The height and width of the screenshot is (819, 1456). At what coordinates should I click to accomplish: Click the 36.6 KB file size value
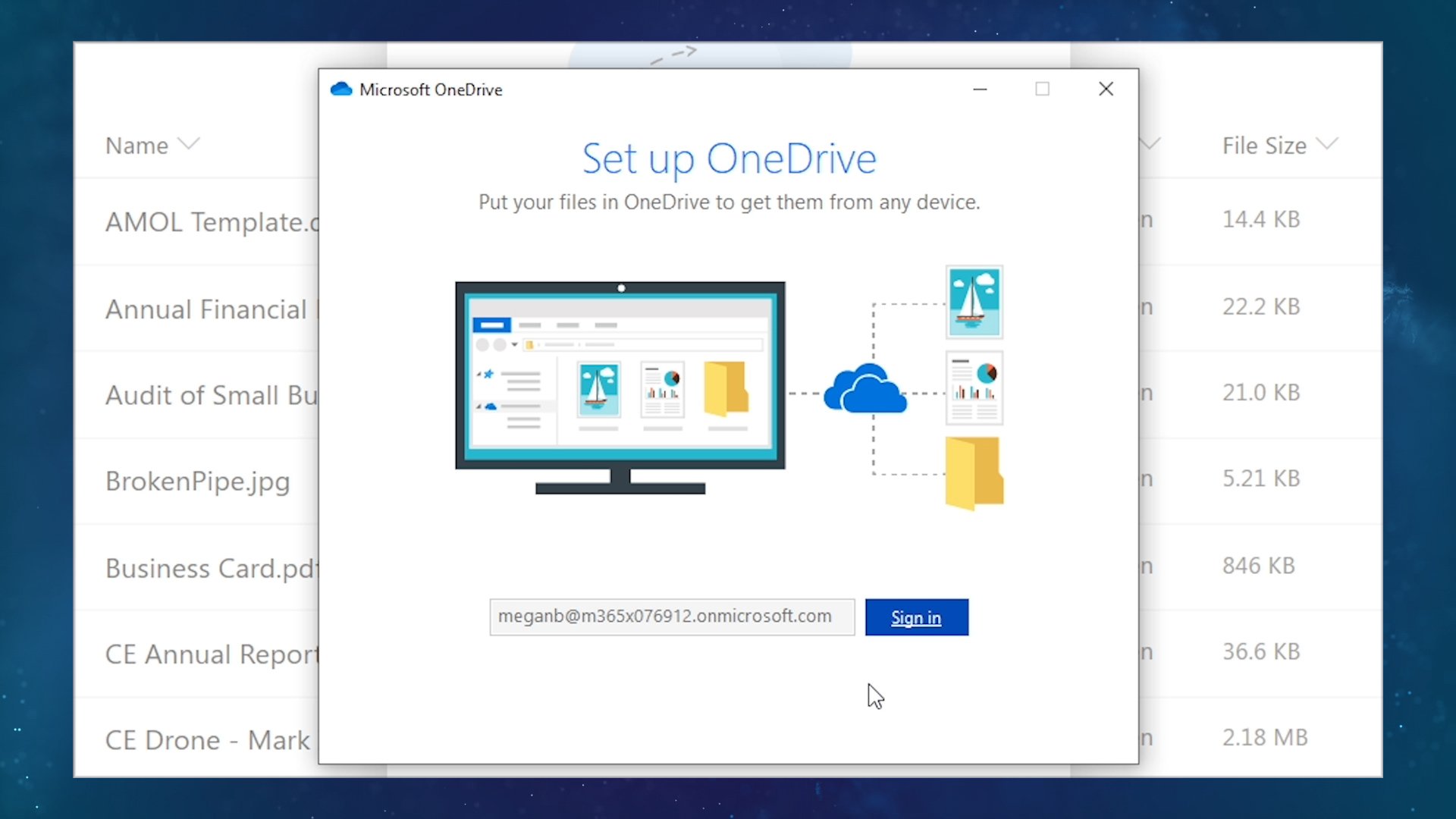[1261, 651]
